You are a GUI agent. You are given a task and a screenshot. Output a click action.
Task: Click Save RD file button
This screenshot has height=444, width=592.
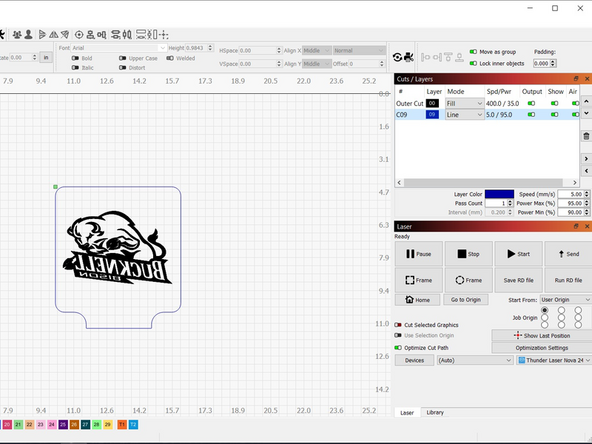point(518,280)
